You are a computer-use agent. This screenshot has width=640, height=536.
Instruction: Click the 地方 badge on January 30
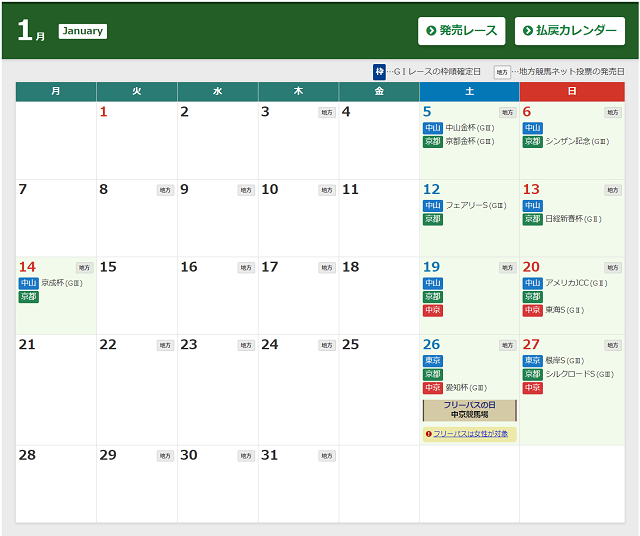coord(246,456)
